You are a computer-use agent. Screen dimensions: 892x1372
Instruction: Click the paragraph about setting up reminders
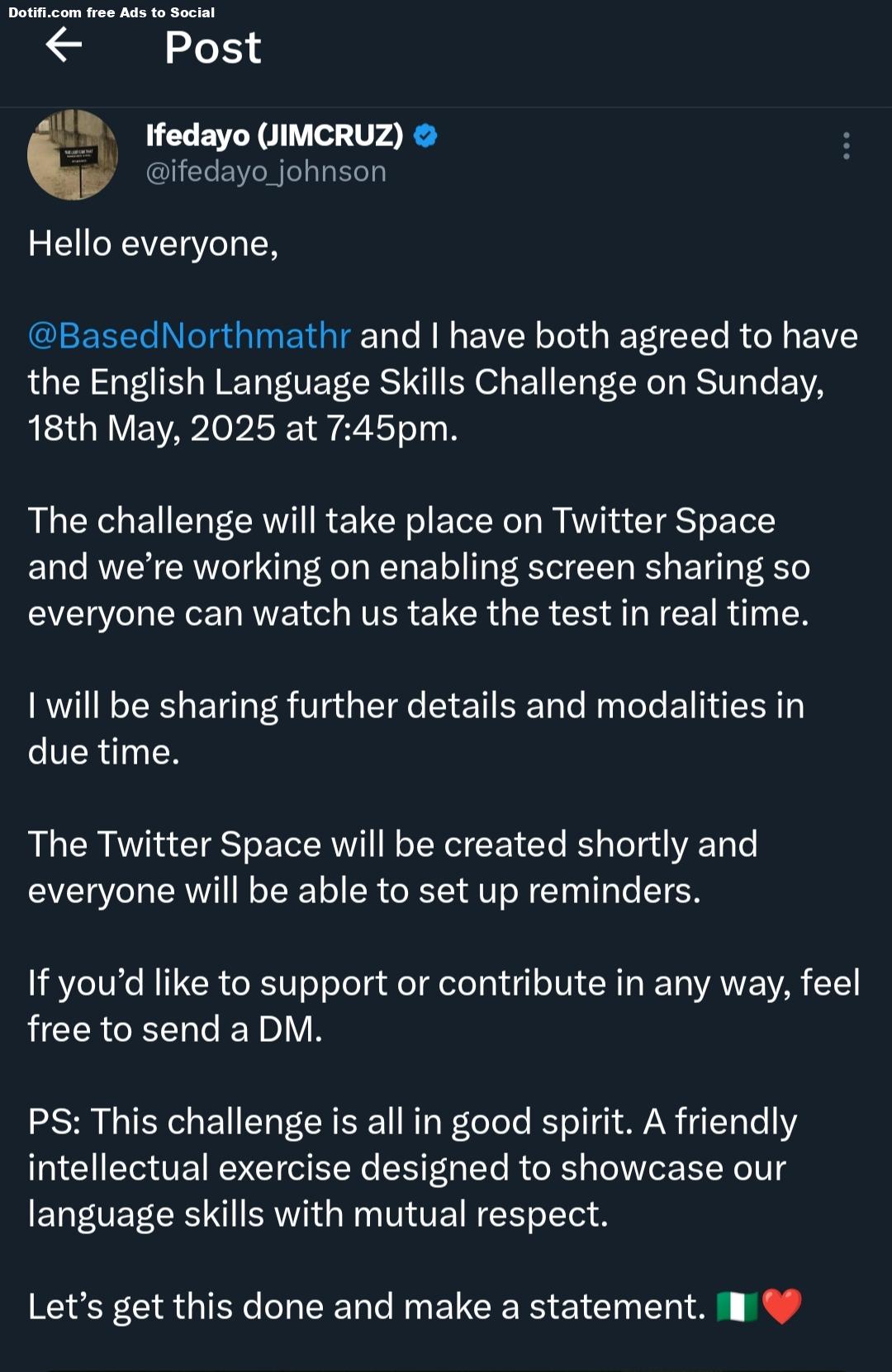[392, 868]
